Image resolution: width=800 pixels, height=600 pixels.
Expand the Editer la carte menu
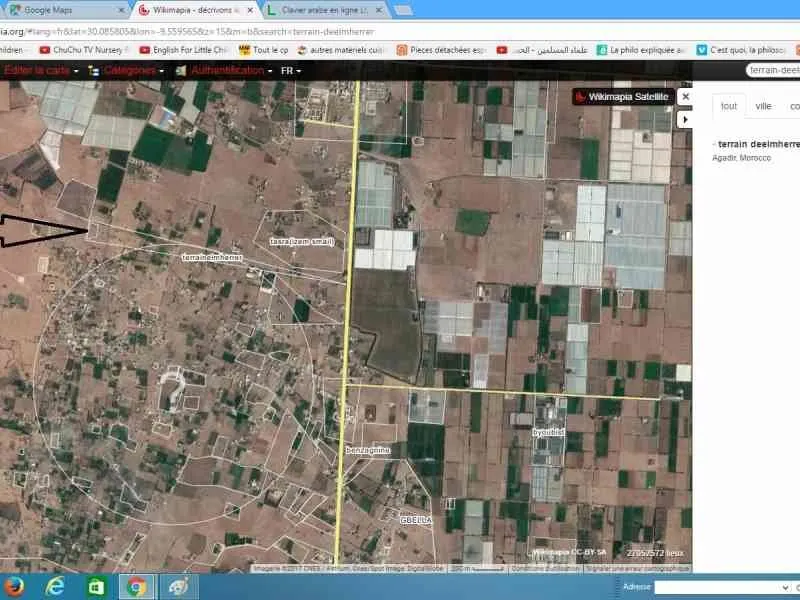41,70
